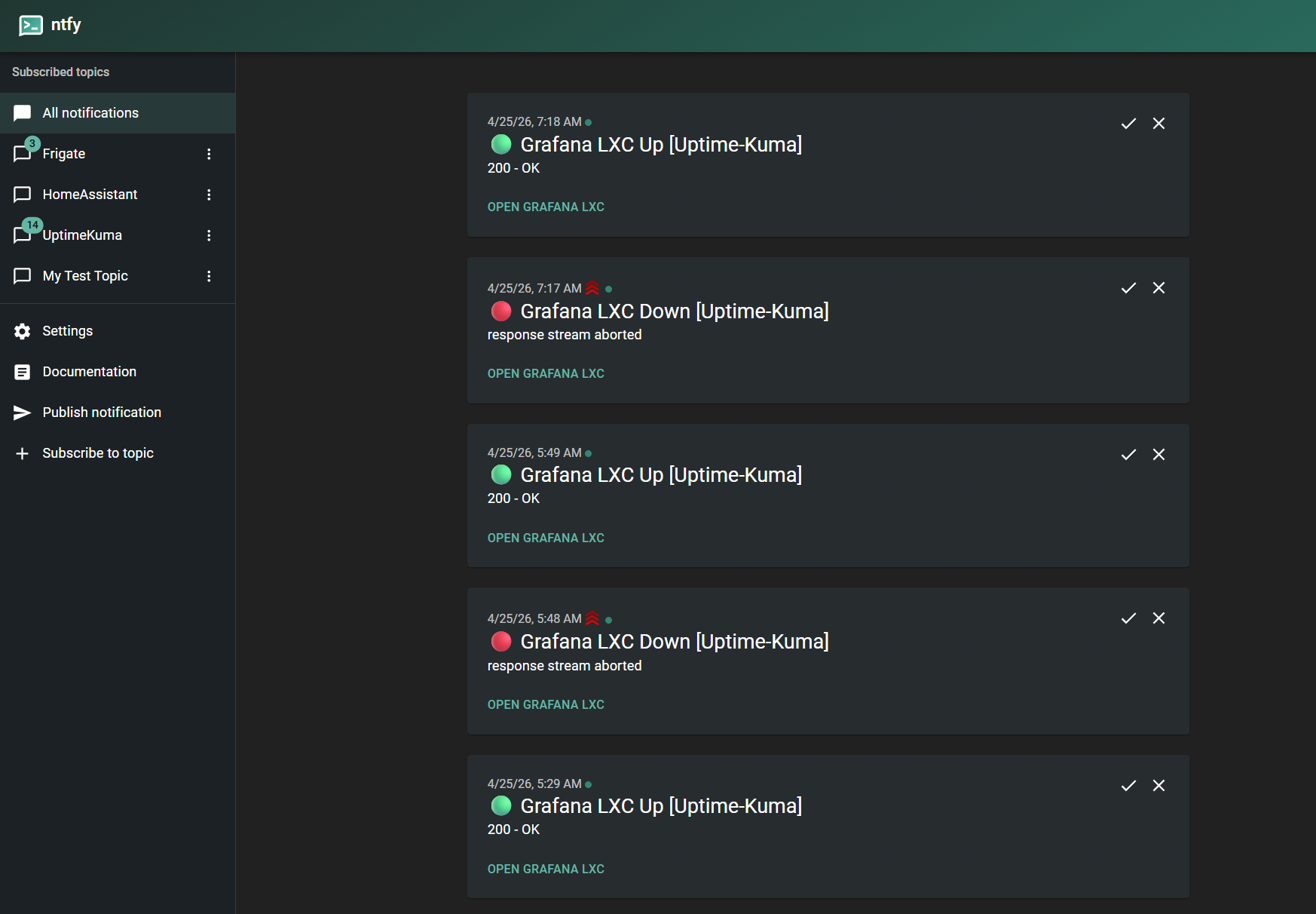This screenshot has height=914, width=1316.
Task: Delete the 5:29 AM Grafana Up notification
Action: click(1158, 786)
